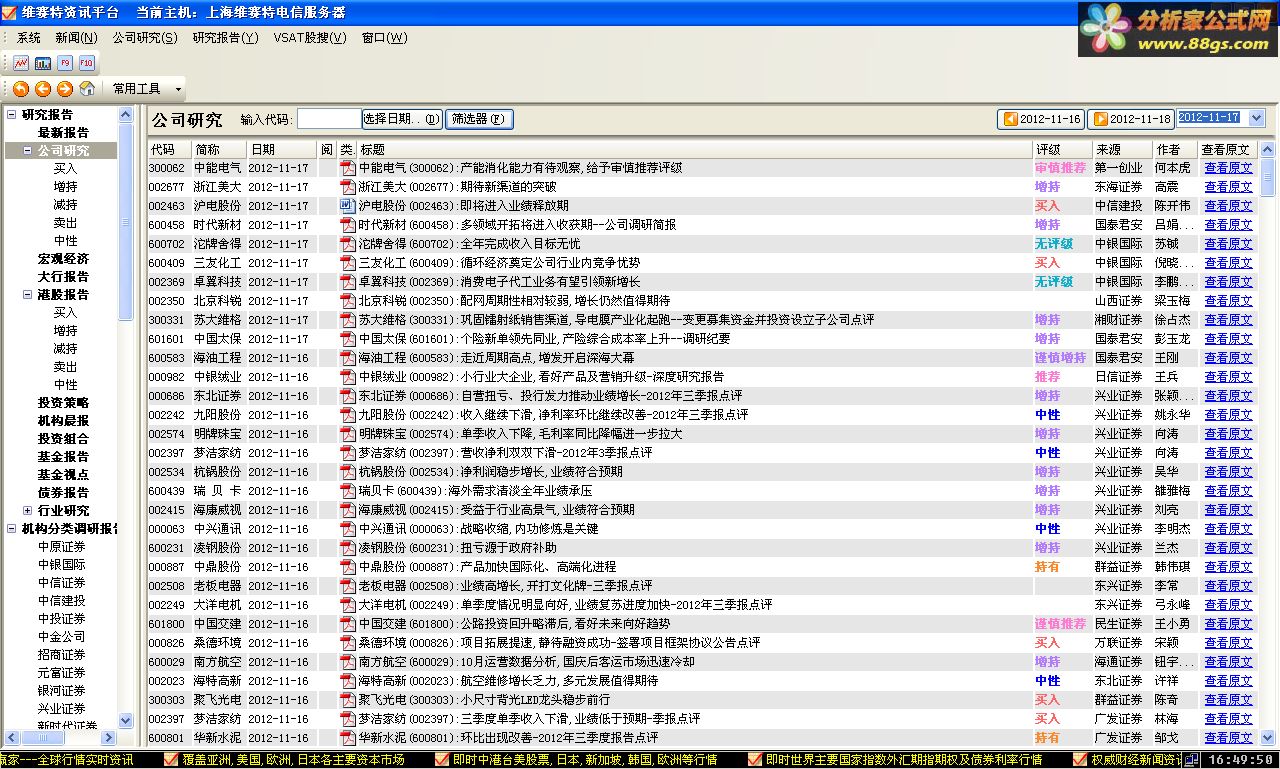Click the 输入代码 input field
This screenshot has width=1280, height=769.
pos(329,119)
